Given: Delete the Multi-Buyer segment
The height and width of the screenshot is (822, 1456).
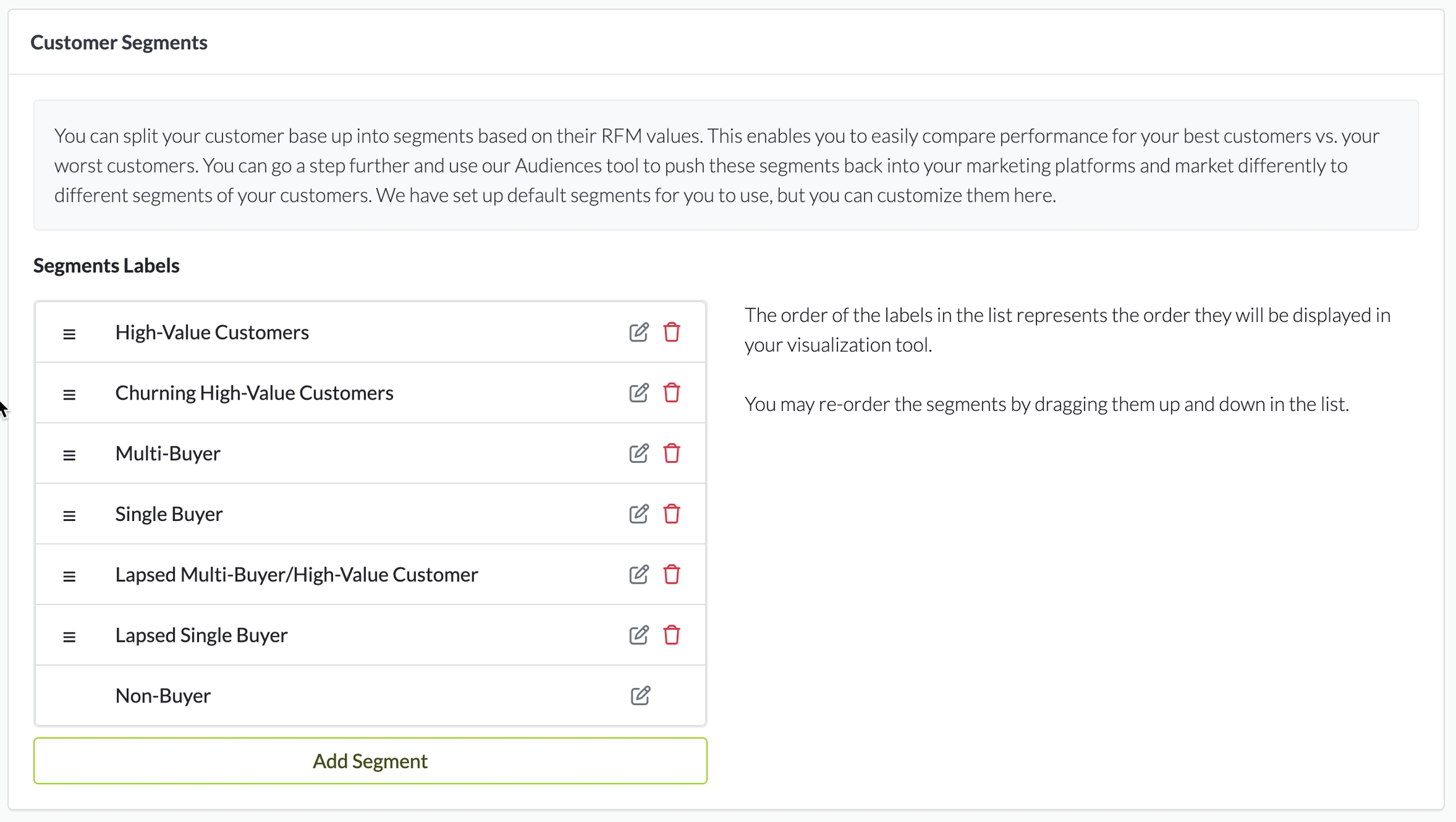Looking at the screenshot, I should (x=671, y=453).
